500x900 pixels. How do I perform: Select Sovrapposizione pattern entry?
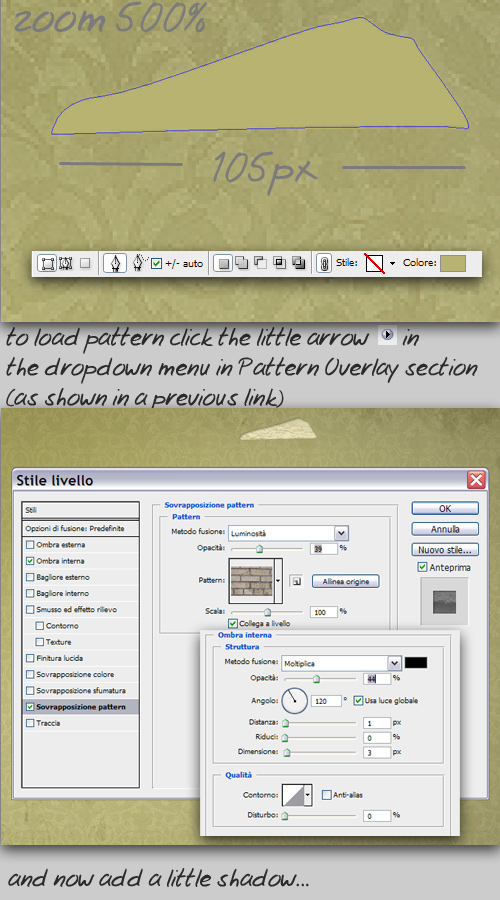80,707
